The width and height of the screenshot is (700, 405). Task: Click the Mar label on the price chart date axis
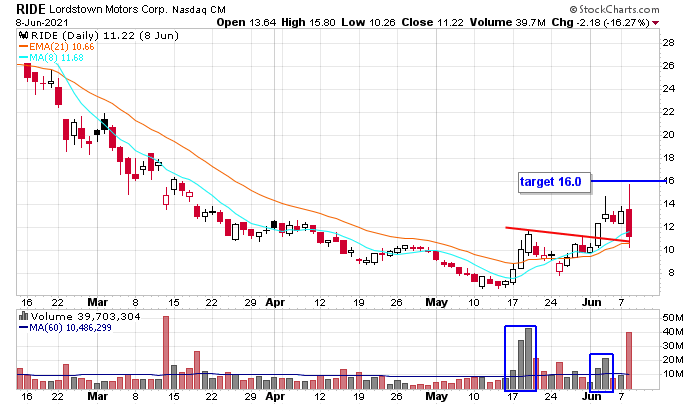[x=97, y=302]
